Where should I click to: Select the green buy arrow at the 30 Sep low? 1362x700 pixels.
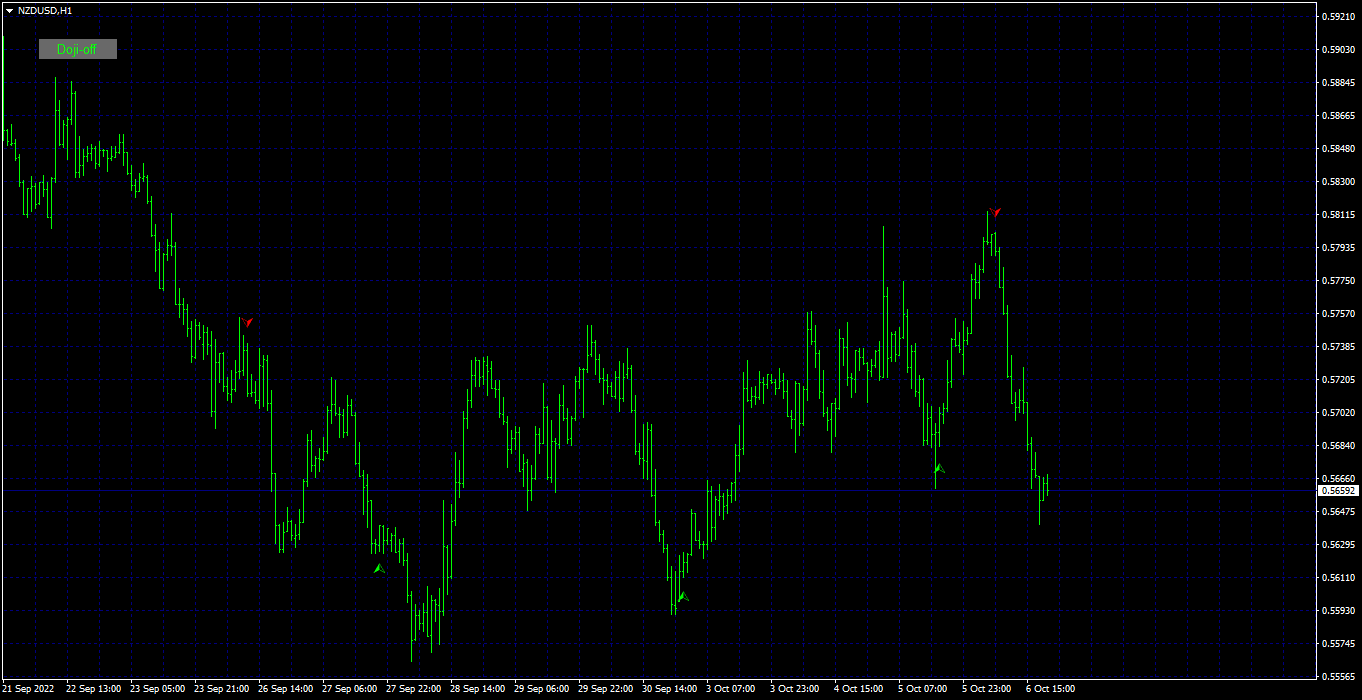683,597
